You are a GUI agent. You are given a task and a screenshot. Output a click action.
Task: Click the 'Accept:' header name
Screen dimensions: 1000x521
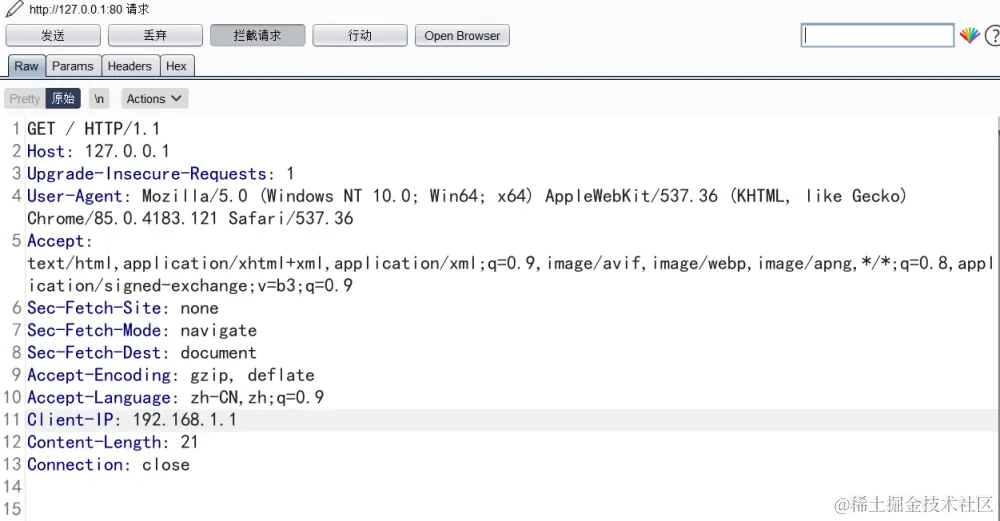point(59,241)
